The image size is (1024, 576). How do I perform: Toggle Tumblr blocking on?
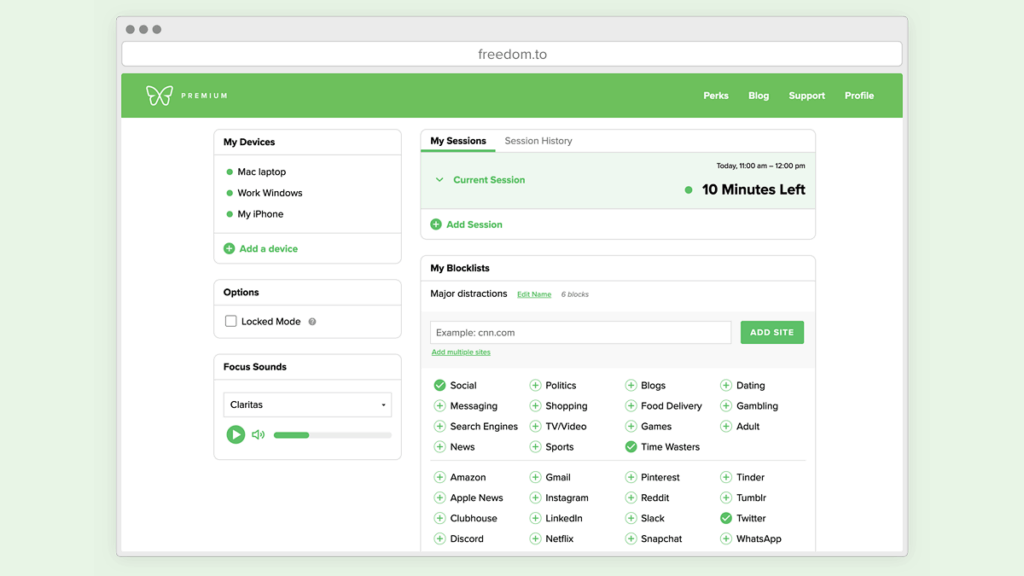pyautogui.click(x=726, y=498)
